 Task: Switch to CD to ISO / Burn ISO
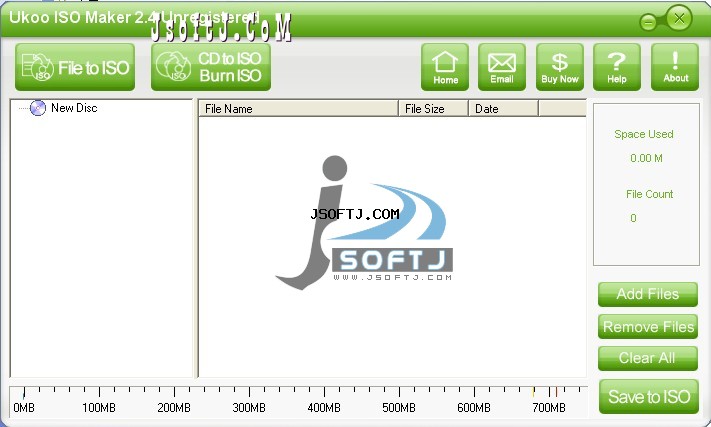(211, 67)
